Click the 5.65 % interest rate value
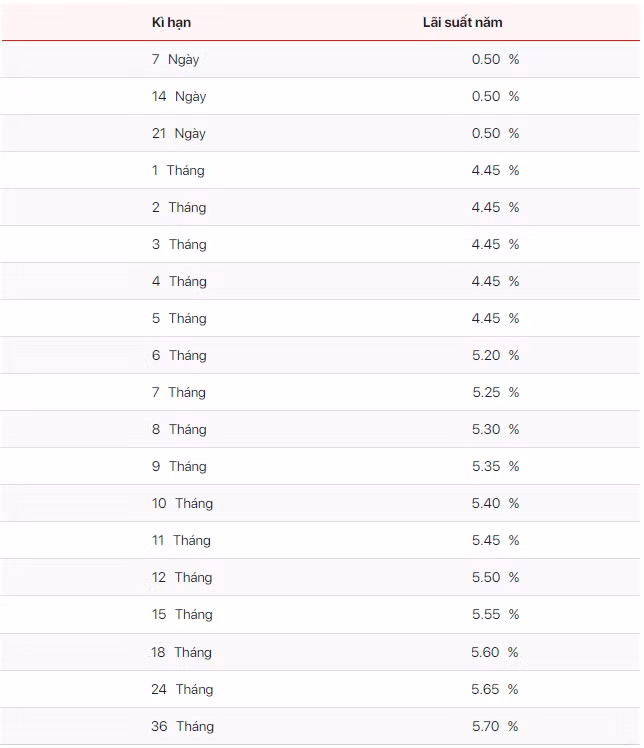The image size is (644, 748). click(495, 689)
